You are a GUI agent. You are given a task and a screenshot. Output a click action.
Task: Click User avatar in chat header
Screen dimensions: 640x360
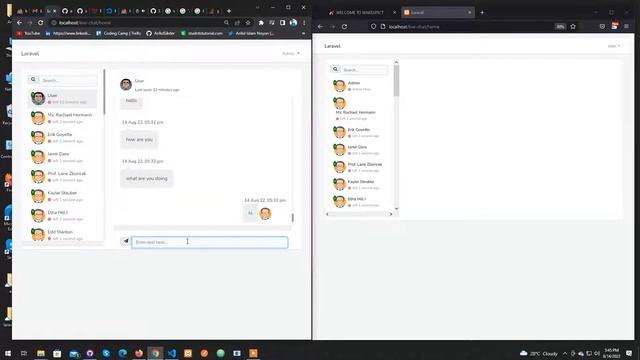click(x=126, y=84)
